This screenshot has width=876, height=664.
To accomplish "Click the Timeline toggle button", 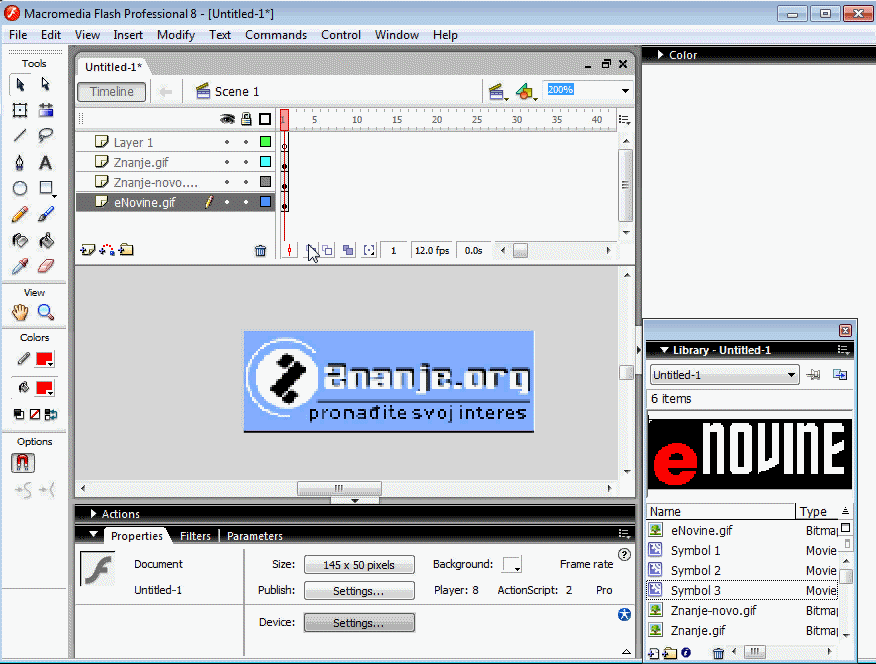I will click(112, 92).
